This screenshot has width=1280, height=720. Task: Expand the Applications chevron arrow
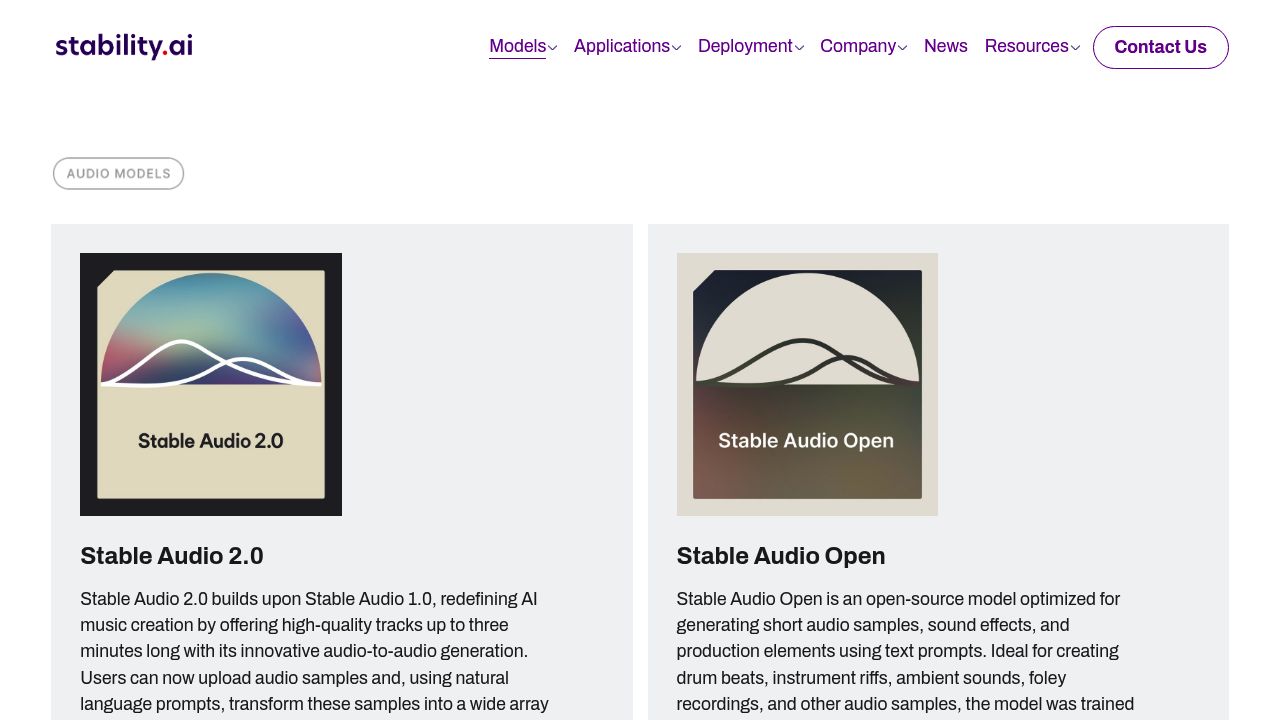(x=676, y=47)
